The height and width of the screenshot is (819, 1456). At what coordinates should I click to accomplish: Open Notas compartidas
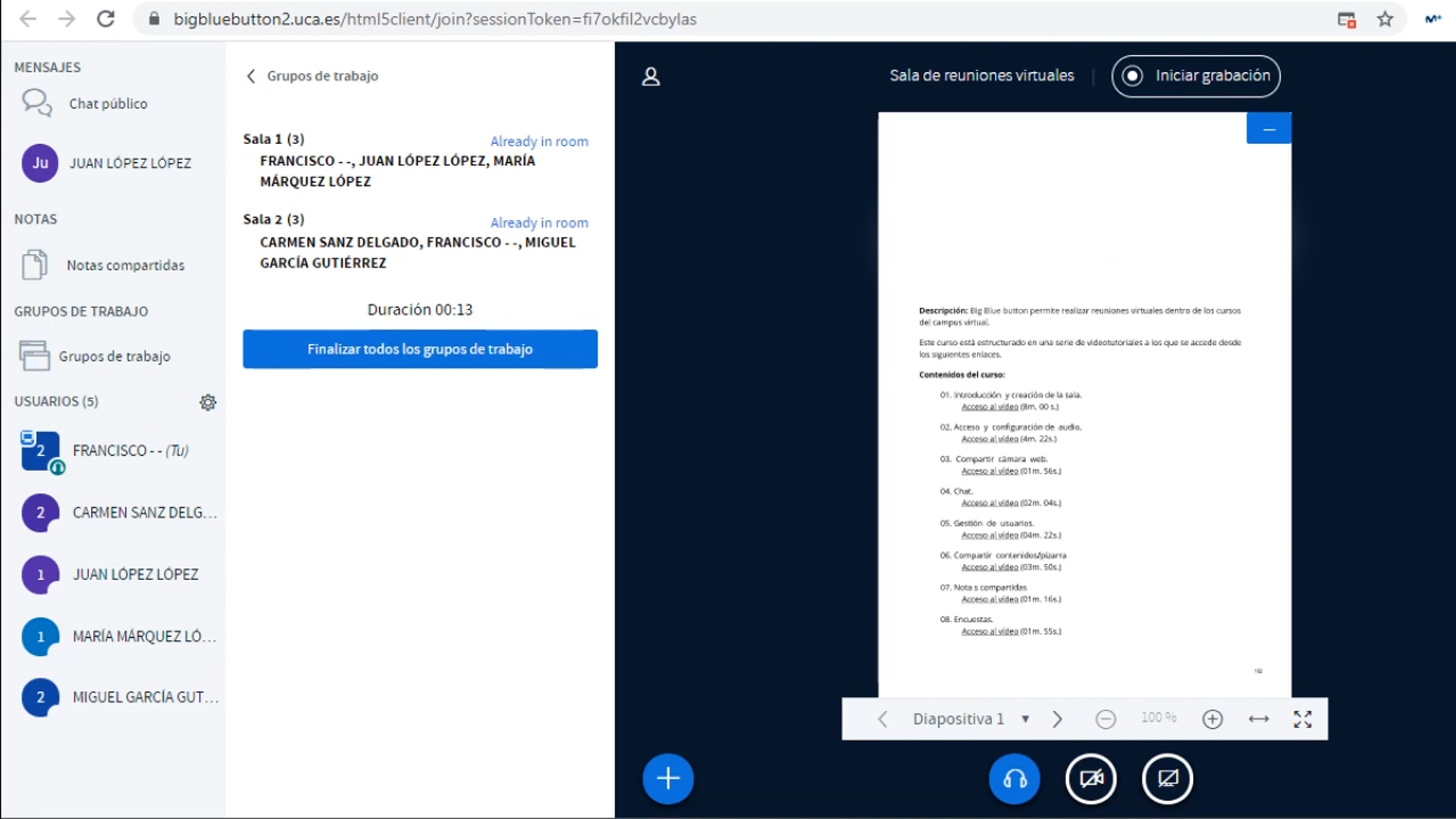click(x=125, y=265)
